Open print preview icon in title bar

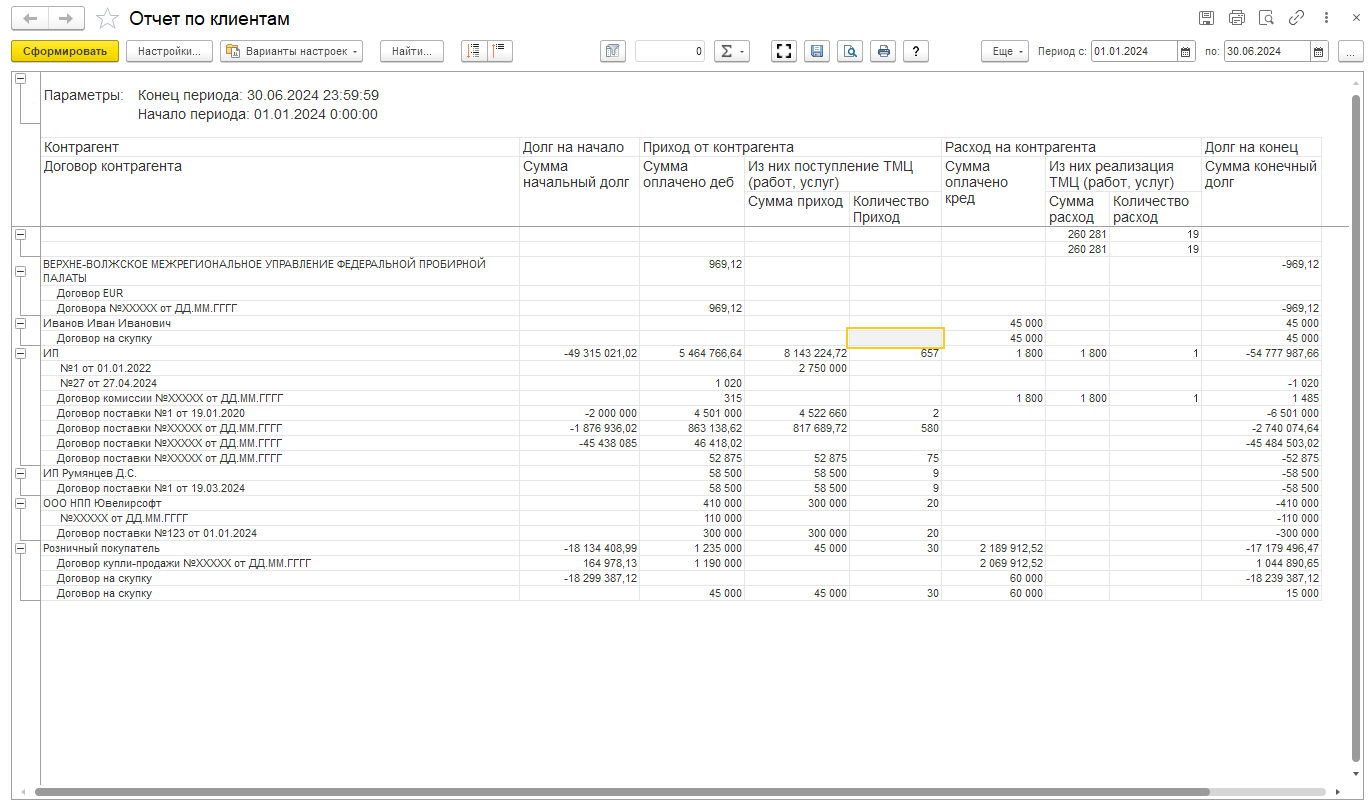(1267, 18)
